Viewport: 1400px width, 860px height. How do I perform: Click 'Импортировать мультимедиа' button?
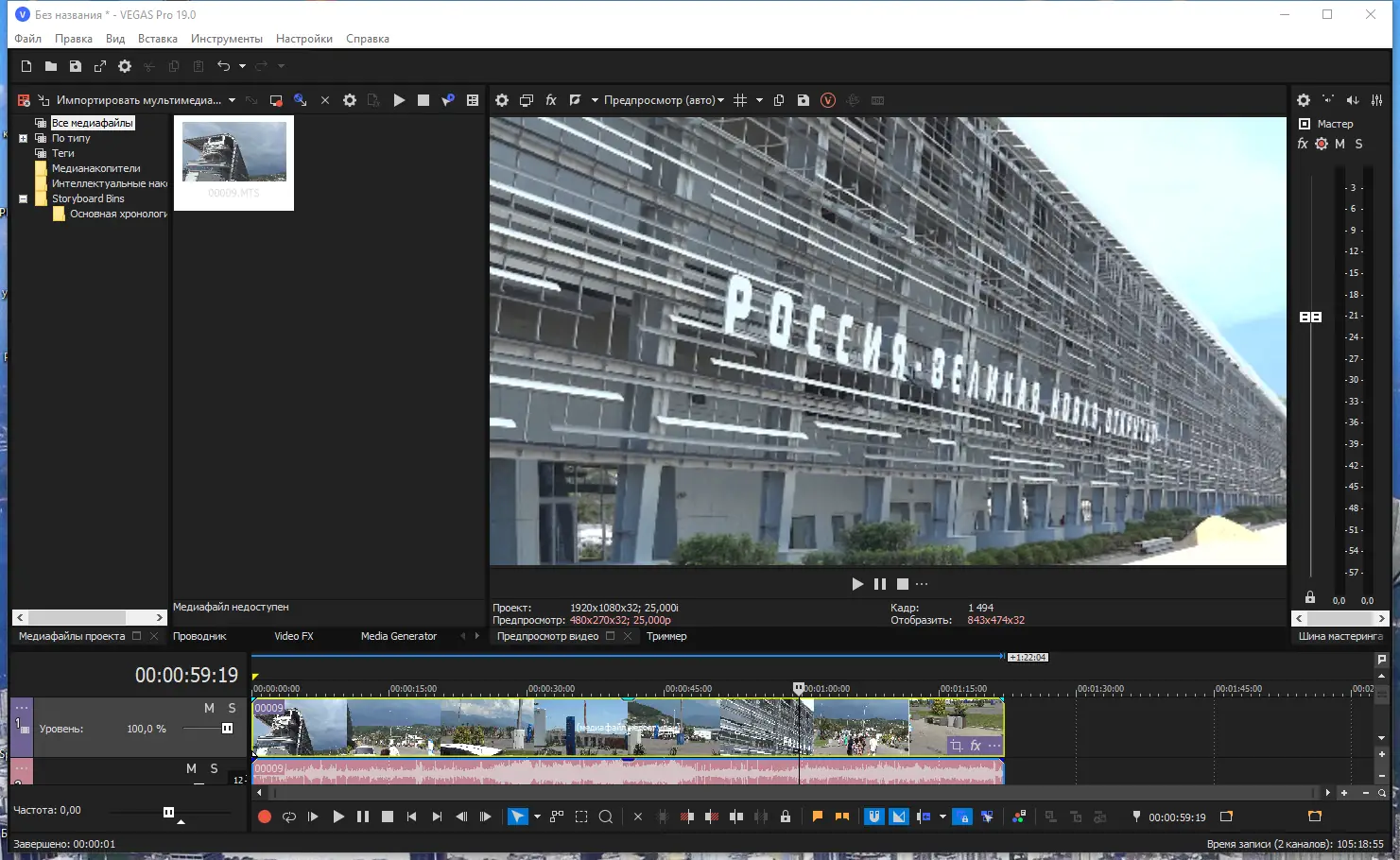coord(138,100)
